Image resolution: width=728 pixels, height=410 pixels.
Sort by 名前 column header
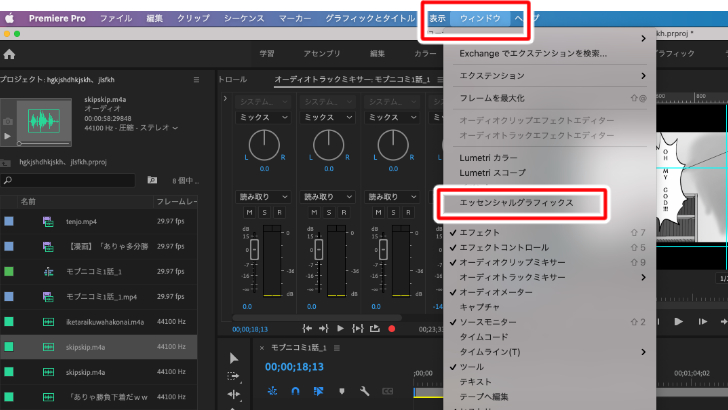click(28, 202)
